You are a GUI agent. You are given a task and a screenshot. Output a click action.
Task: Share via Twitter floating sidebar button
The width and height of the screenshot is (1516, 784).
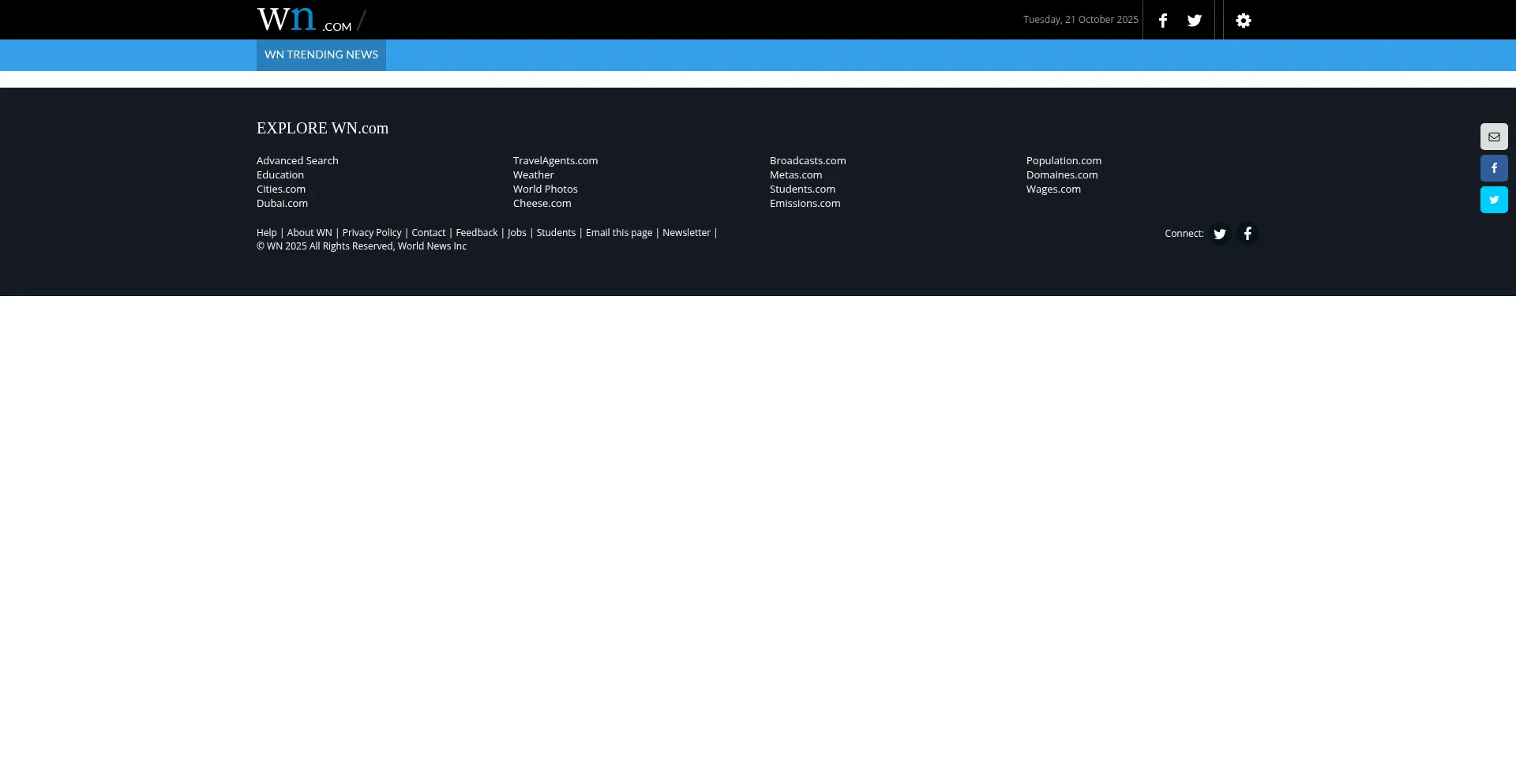pos(1493,200)
